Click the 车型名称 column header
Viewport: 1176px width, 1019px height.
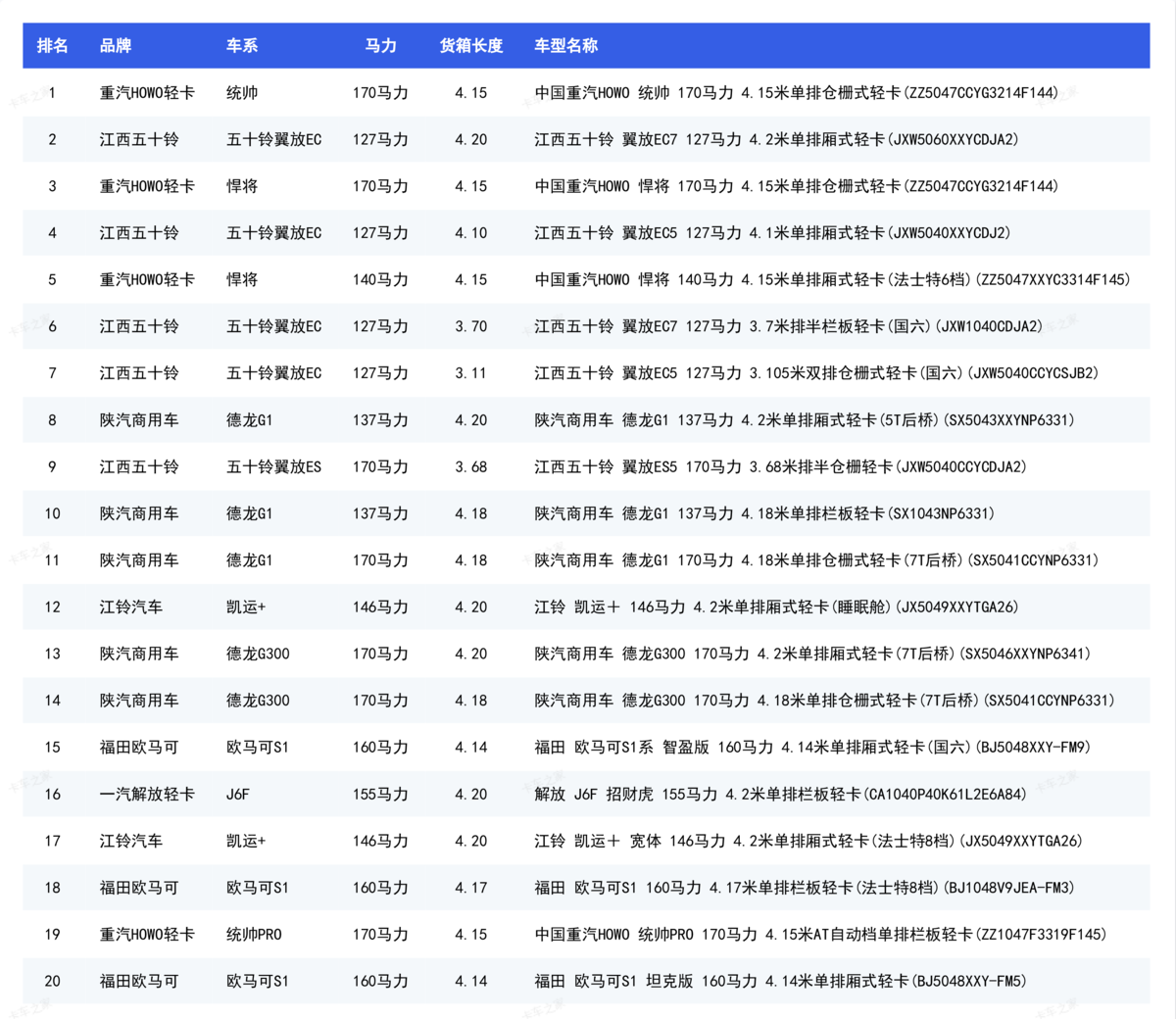pyautogui.click(x=565, y=46)
